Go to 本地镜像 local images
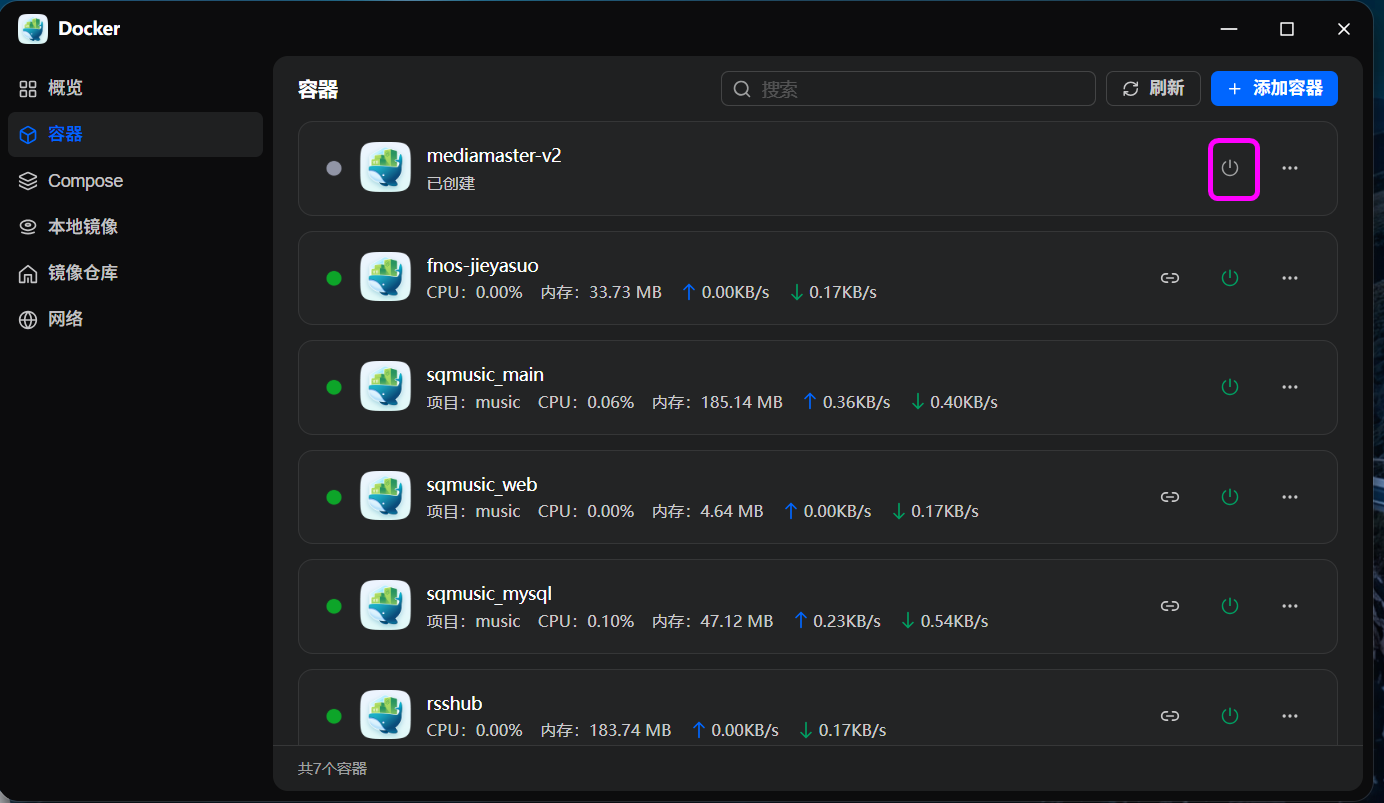The height and width of the screenshot is (803, 1384). (135, 227)
